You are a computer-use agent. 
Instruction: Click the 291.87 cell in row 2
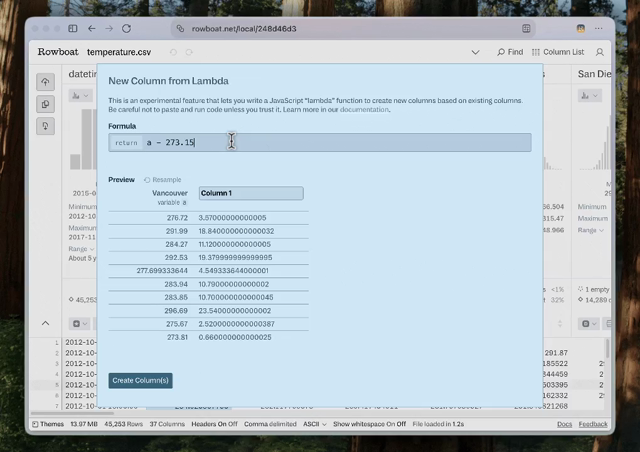pos(556,353)
